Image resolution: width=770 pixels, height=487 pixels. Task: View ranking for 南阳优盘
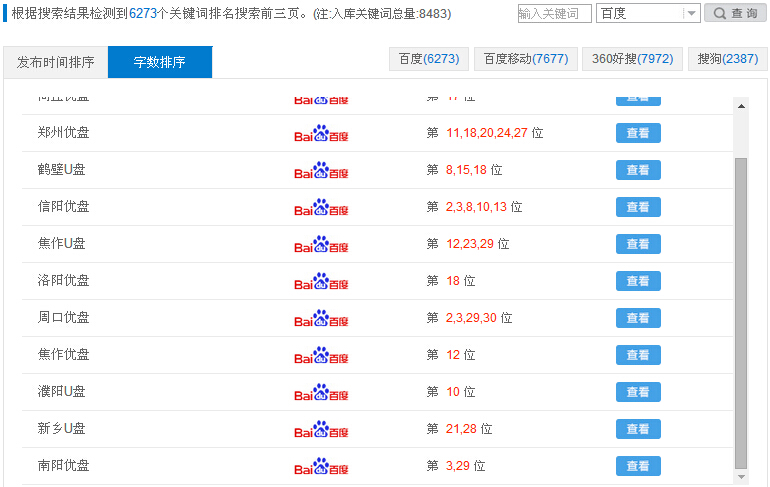pyautogui.click(x=638, y=466)
